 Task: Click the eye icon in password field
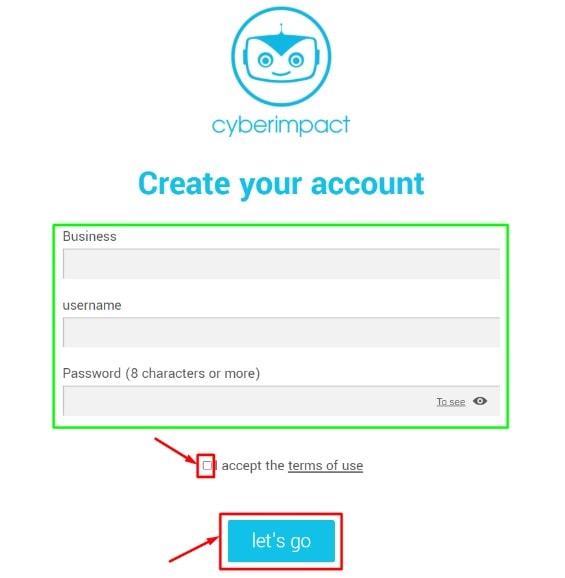(x=480, y=401)
